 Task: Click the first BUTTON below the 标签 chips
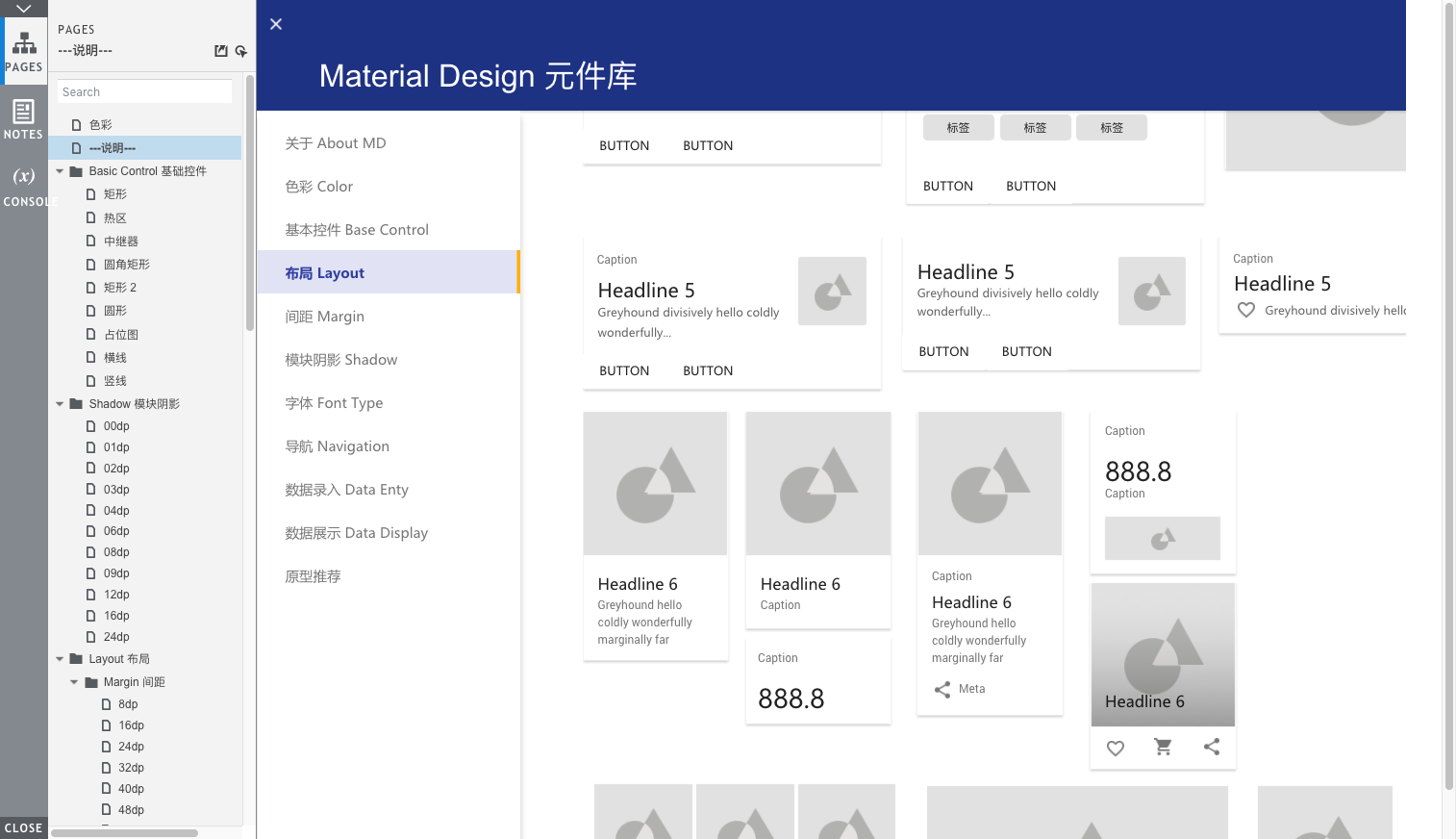(x=948, y=186)
